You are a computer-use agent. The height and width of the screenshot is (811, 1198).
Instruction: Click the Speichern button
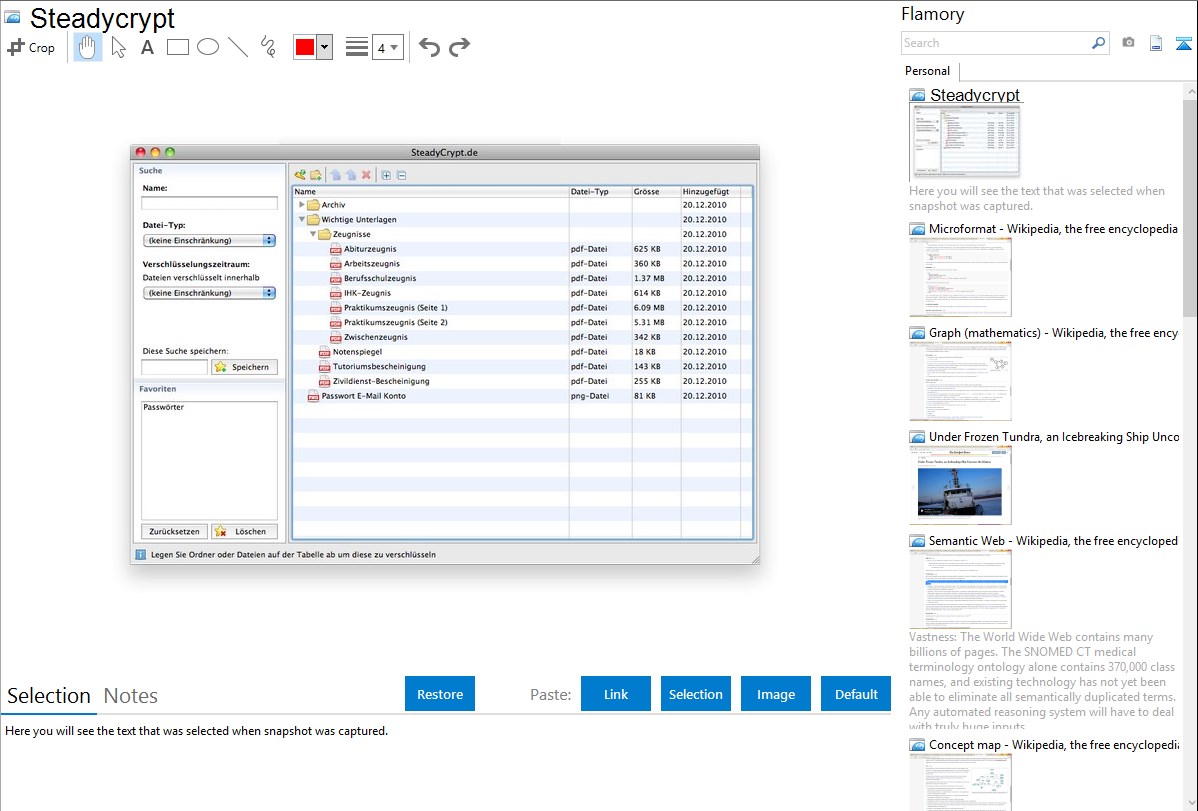click(x=244, y=367)
